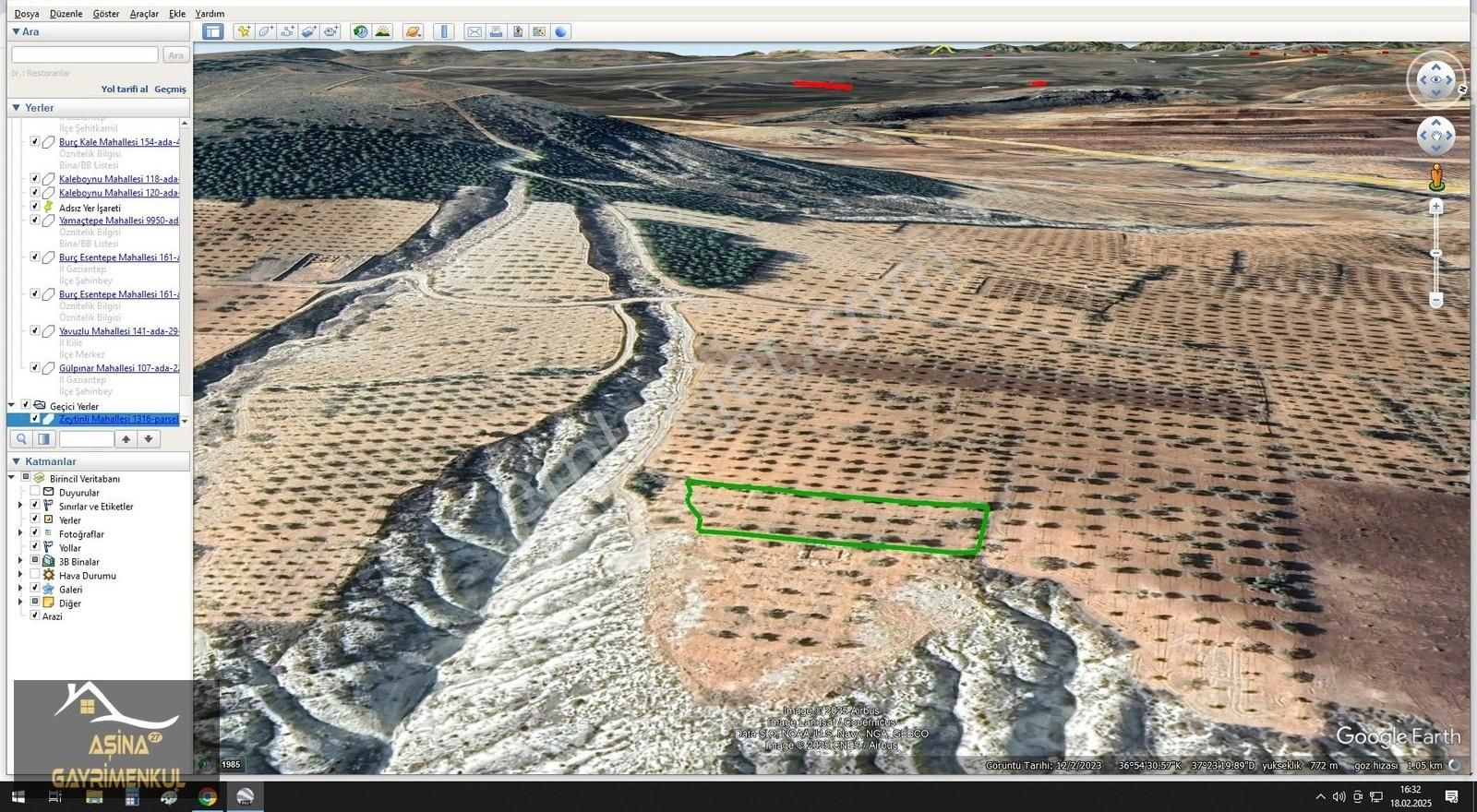
Task: Toggle the sunlight across landscape icon
Action: click(382, 31)
